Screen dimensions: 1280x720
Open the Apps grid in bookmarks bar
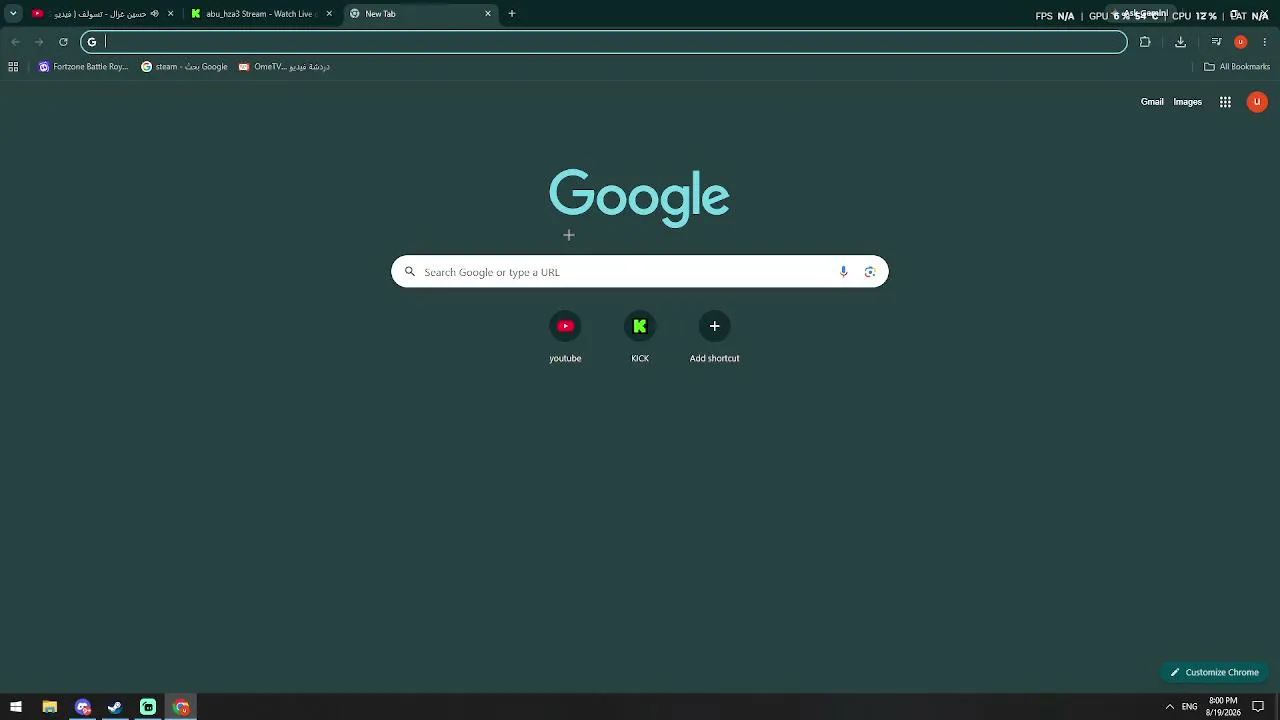pos(13,67)
